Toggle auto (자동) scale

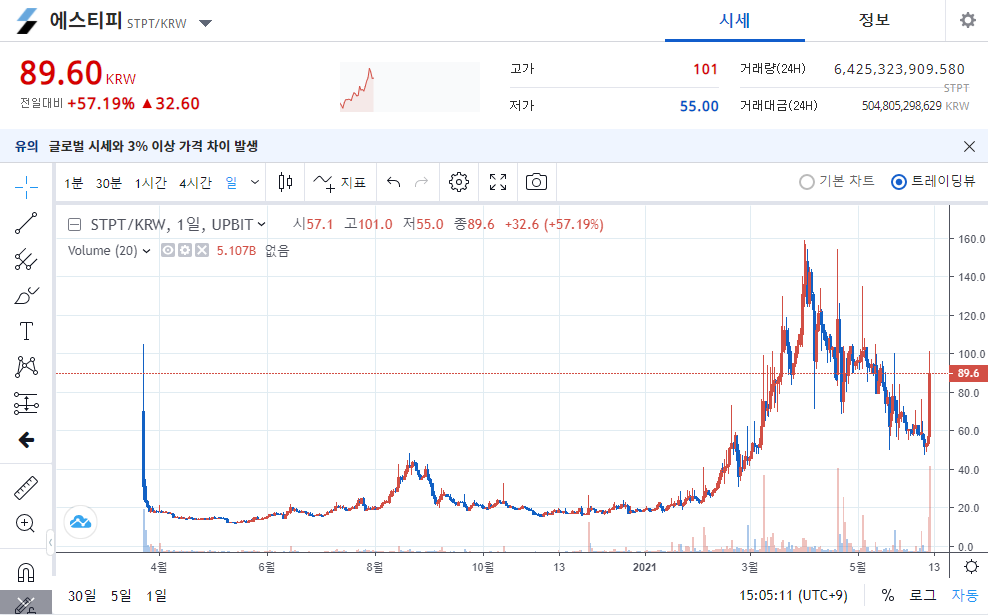pos(965,595)
